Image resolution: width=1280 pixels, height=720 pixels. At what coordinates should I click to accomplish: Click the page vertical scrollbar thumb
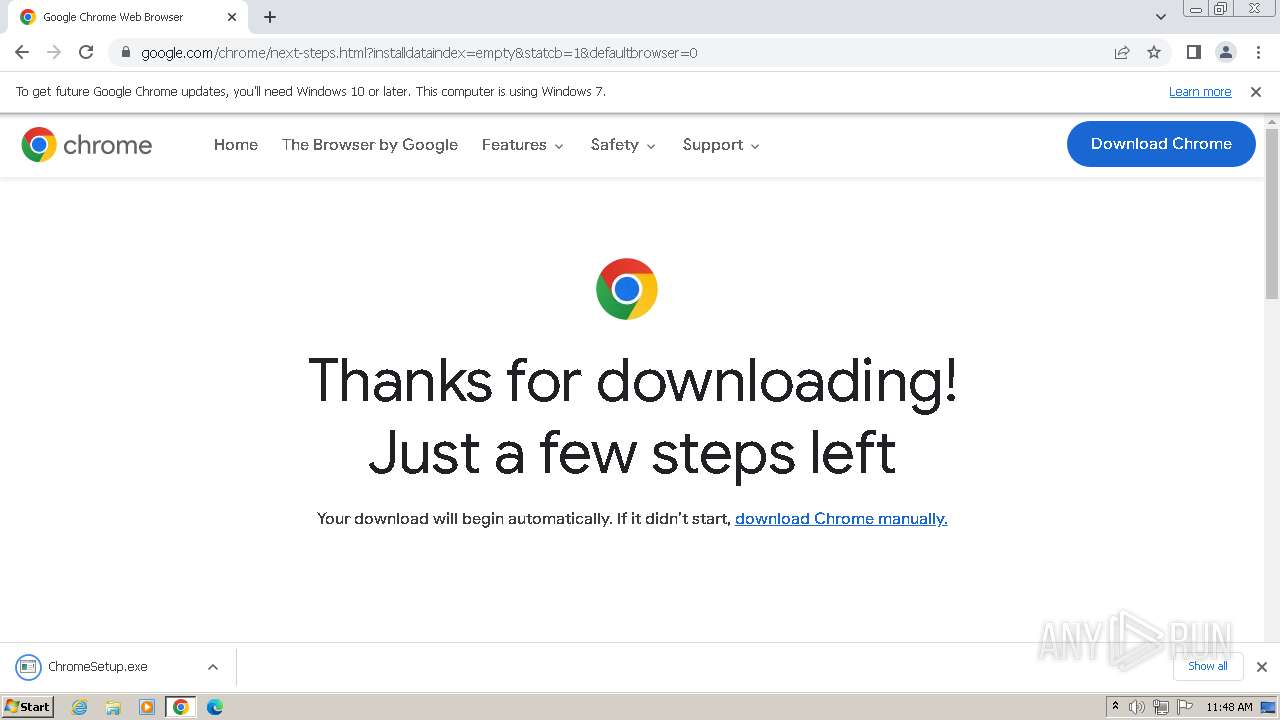pyautogui.click(x=1272, y=213)
